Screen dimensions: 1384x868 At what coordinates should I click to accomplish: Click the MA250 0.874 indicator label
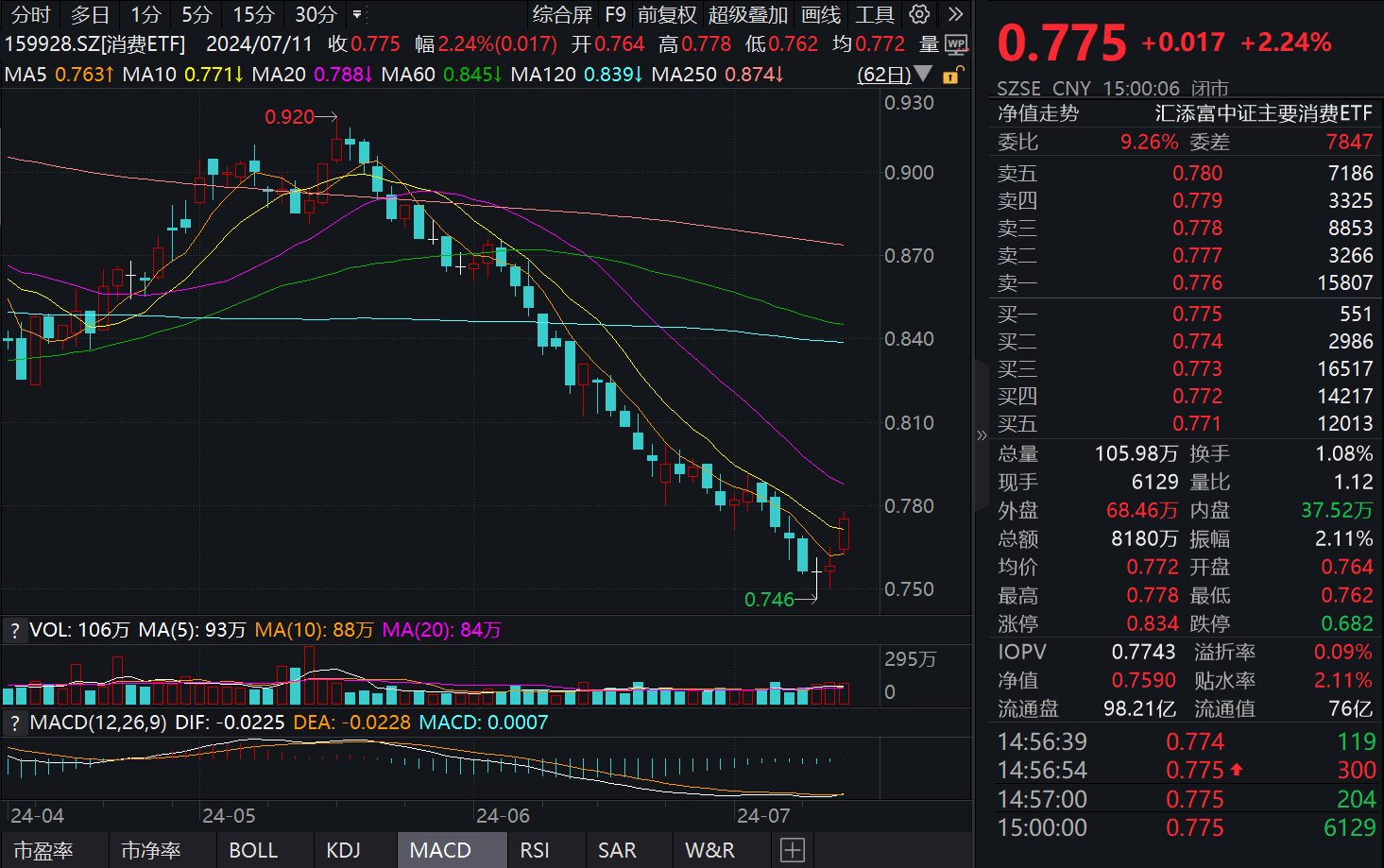[x=718, y=74]
